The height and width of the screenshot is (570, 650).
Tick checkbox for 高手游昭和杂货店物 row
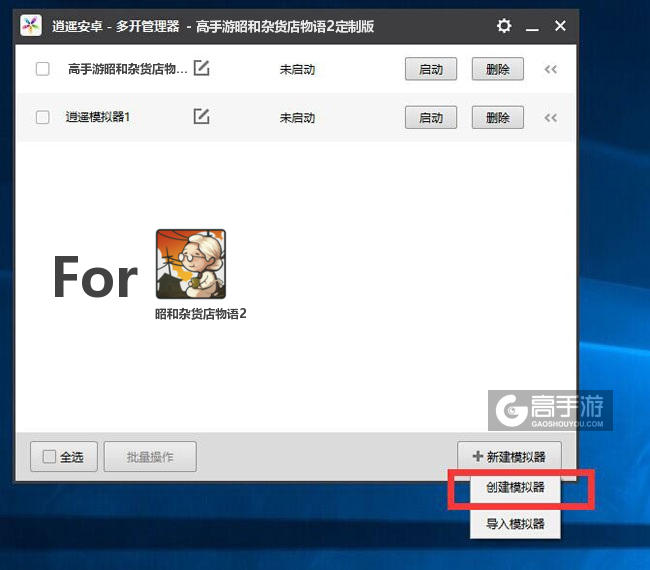click(43, 69)
